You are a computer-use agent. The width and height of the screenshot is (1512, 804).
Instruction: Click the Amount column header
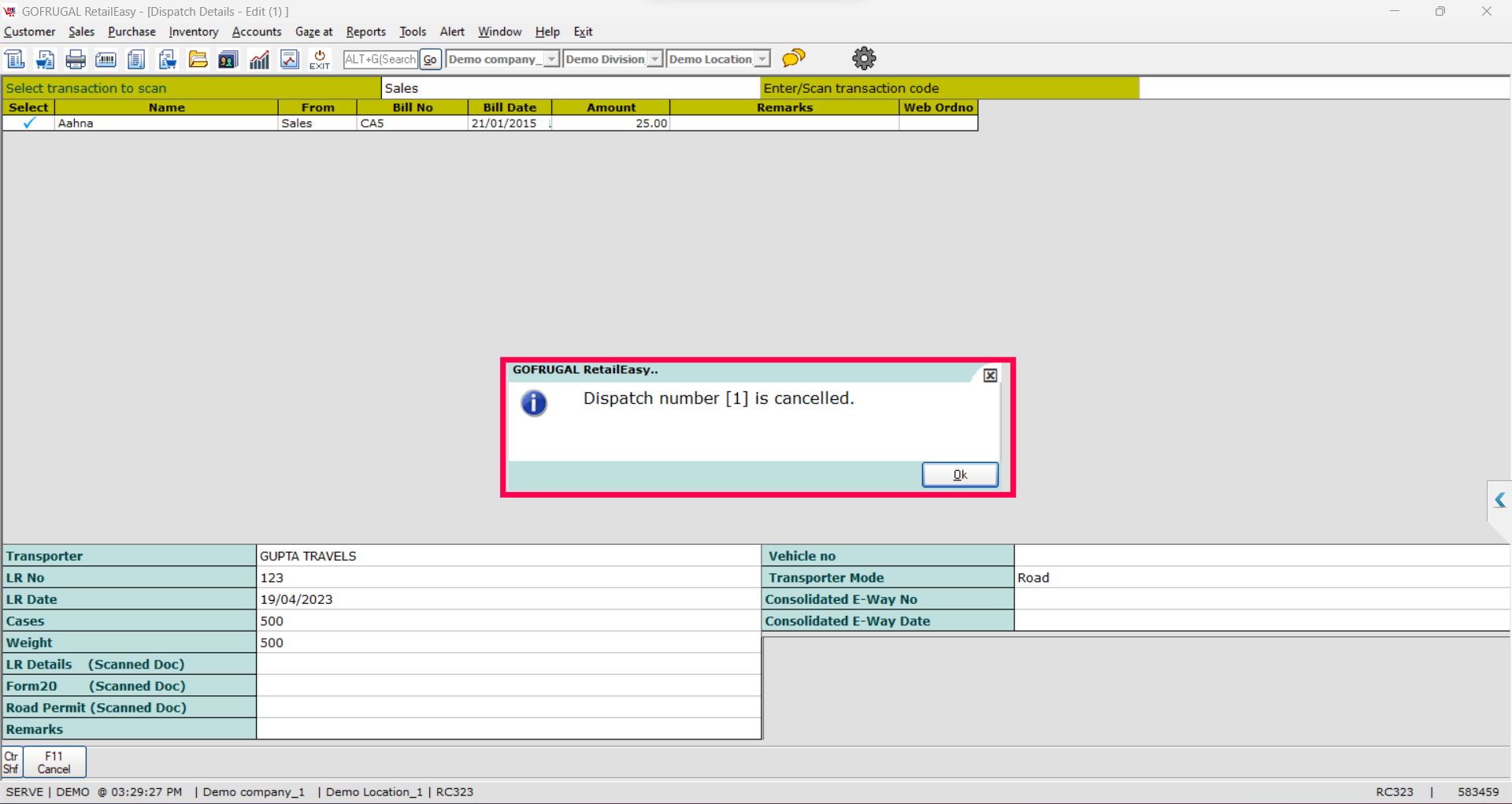tap(611, 107)
